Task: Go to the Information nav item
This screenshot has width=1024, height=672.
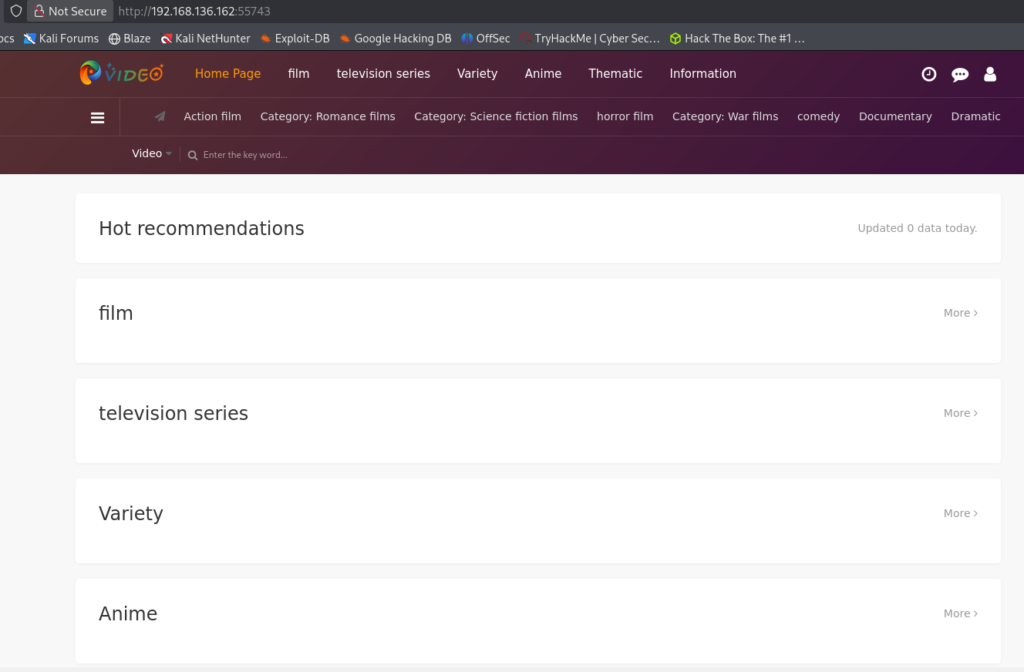Action: [702, 74]
